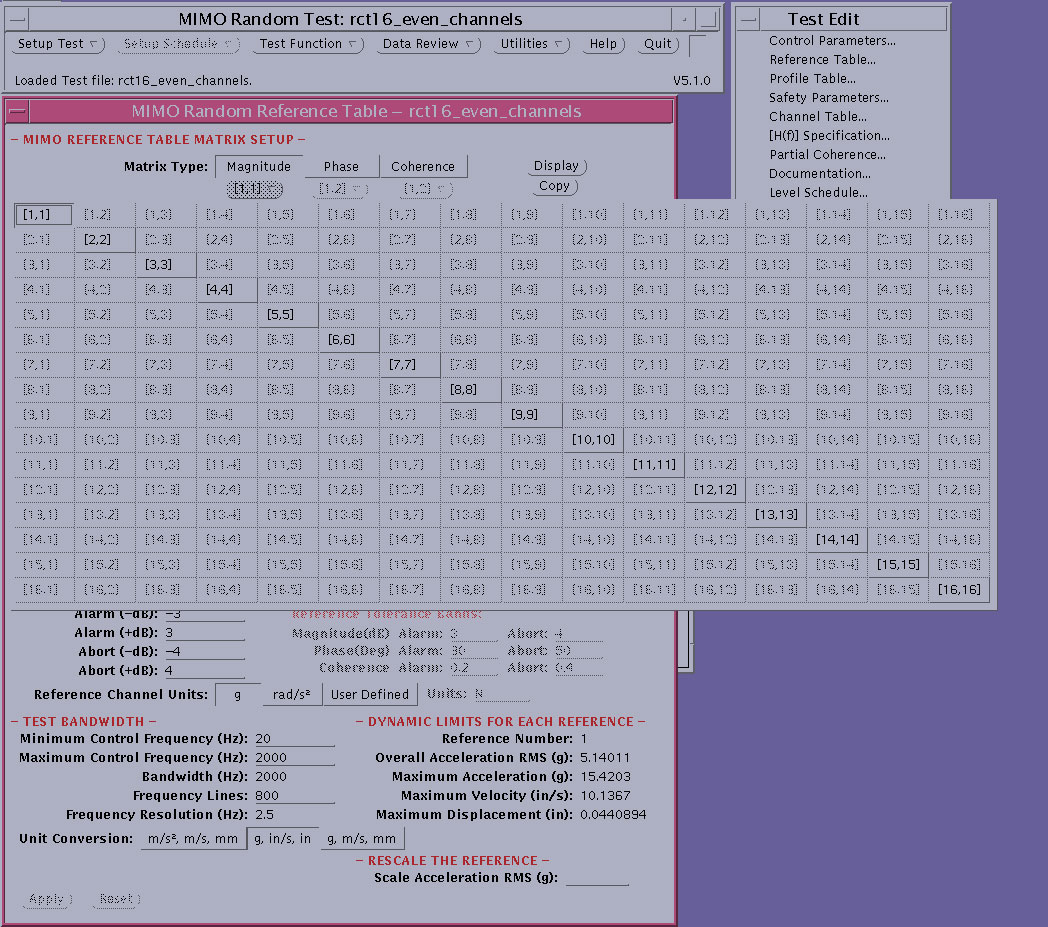
Task: Open Partial Coherence from Test Edit
Action: pyautogui.click(x=827, y=154)
